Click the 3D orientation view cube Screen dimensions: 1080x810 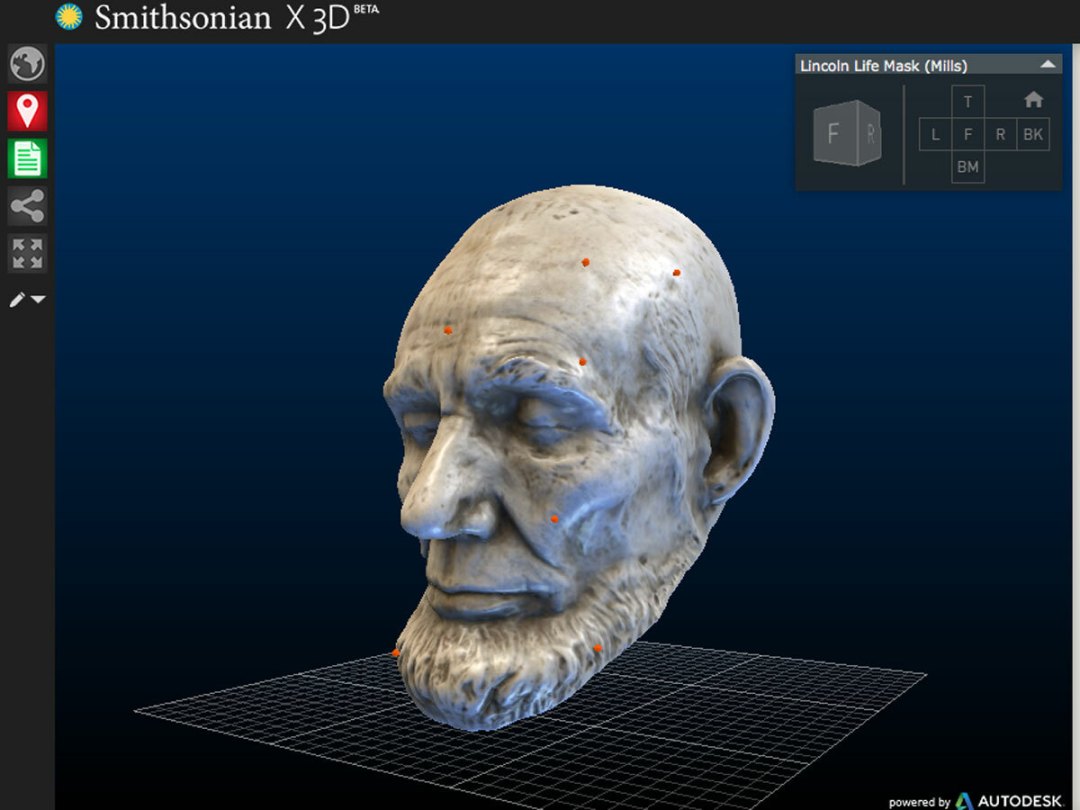click(847, 133)
